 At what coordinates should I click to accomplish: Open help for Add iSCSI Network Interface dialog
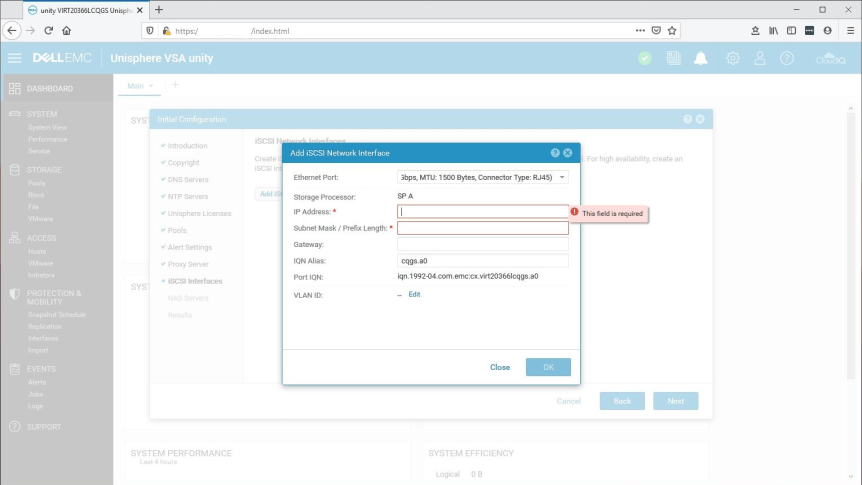555,153
